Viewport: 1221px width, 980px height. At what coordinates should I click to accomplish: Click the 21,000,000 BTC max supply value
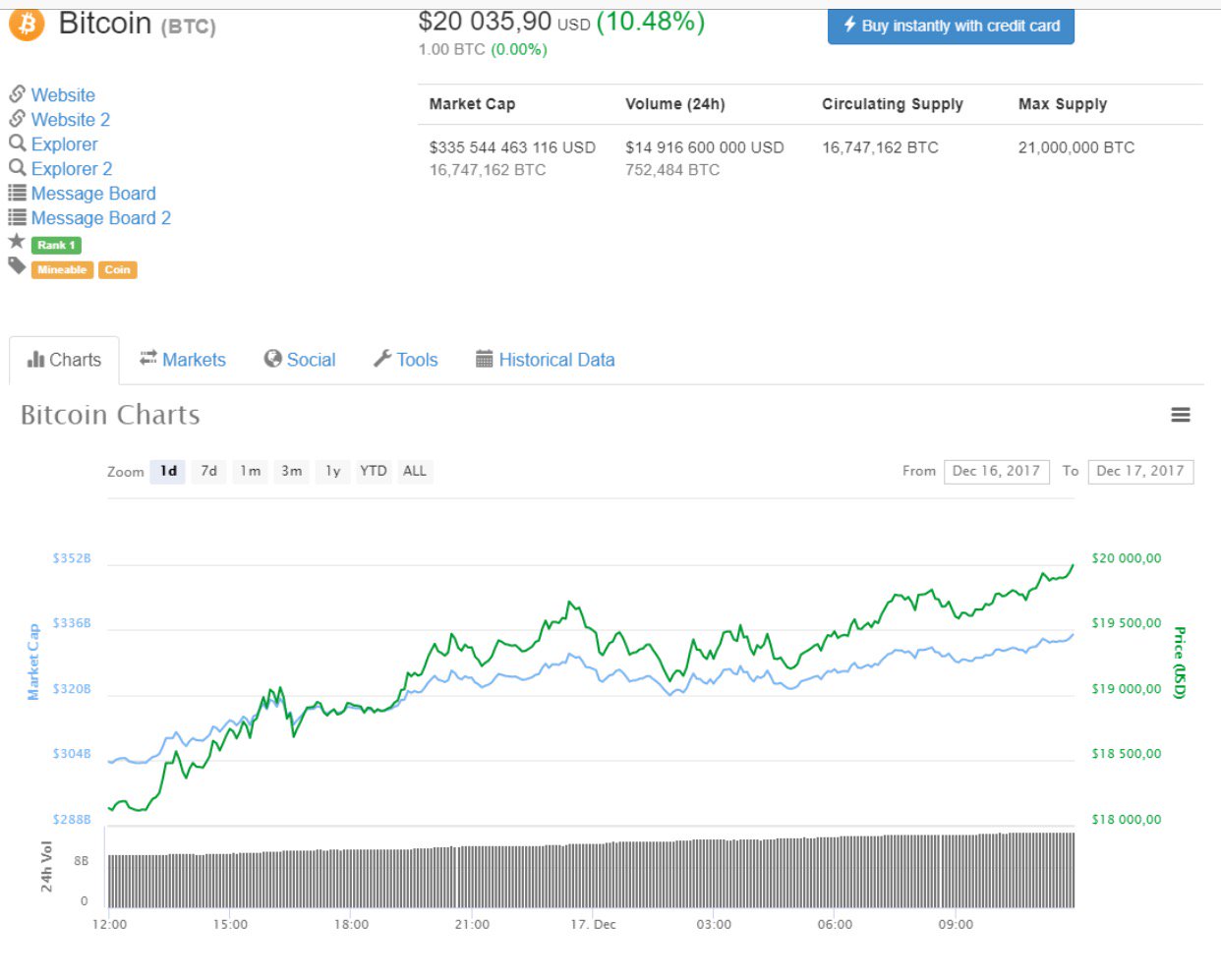1076,147
